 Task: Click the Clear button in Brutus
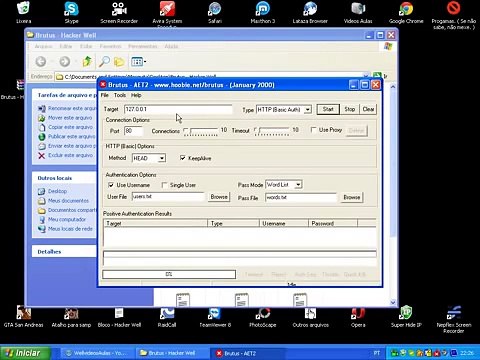pyautogui.click(x=368, y=109)
